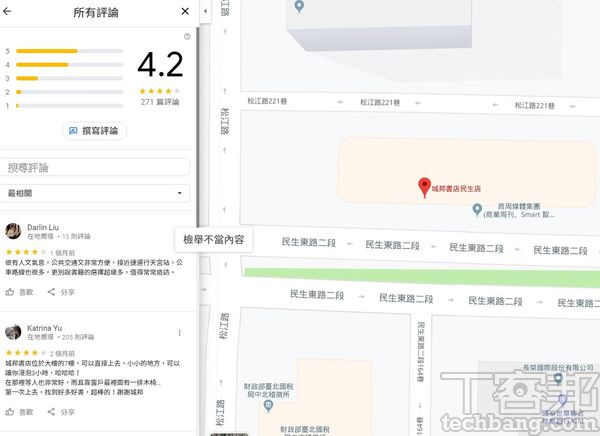This screenshot has height=436, width=600.
Task: Choose 檢舉不當內容 from the popup
Action: click(x=214, y=240)
